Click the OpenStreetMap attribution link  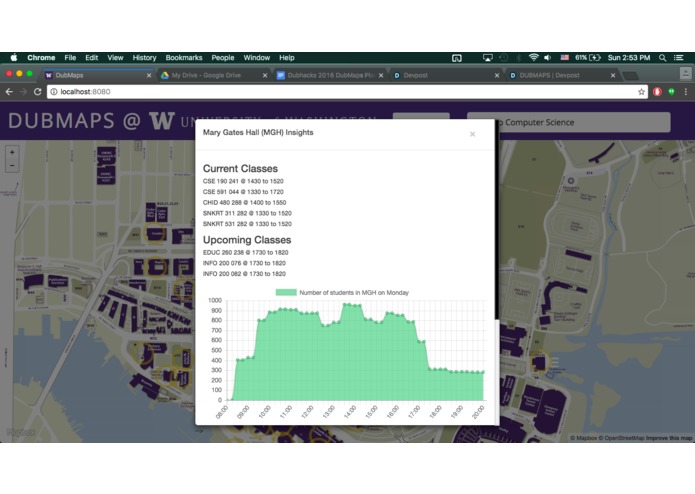click(621, 438)
